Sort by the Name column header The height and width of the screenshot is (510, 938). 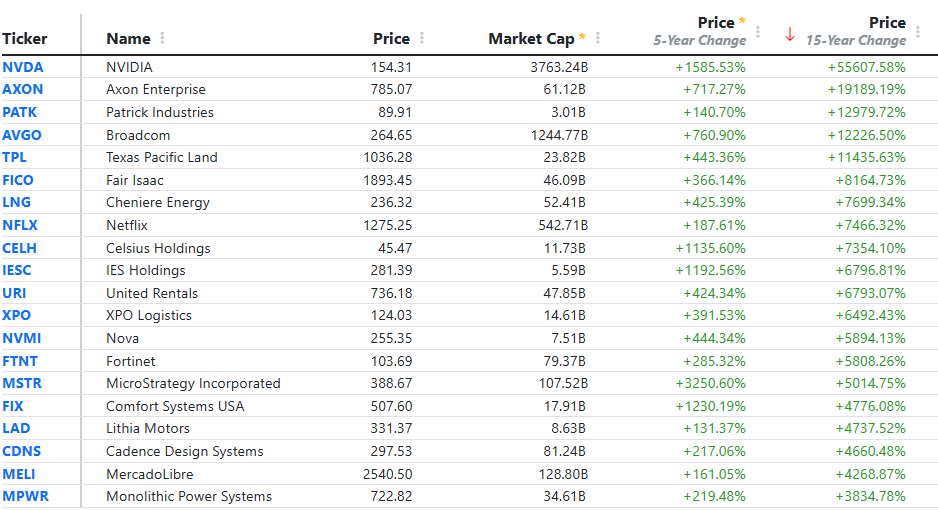point(128,39)
